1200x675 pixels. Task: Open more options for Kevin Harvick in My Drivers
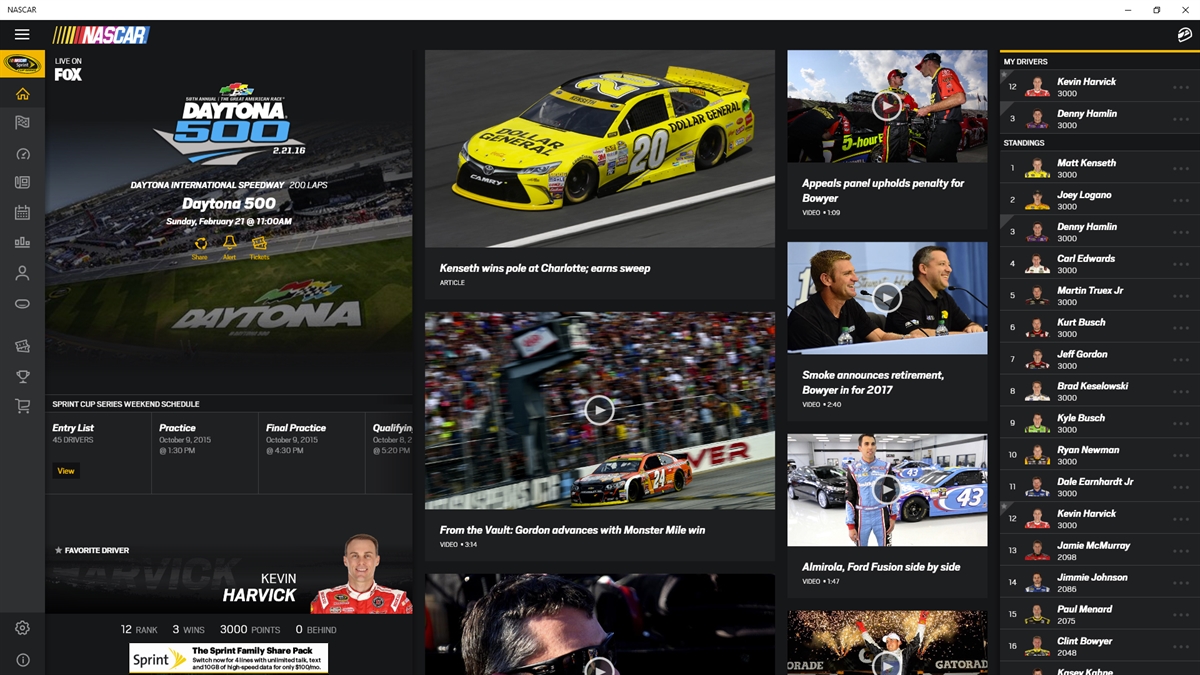pyautogui.click(x=1181, y=87)
